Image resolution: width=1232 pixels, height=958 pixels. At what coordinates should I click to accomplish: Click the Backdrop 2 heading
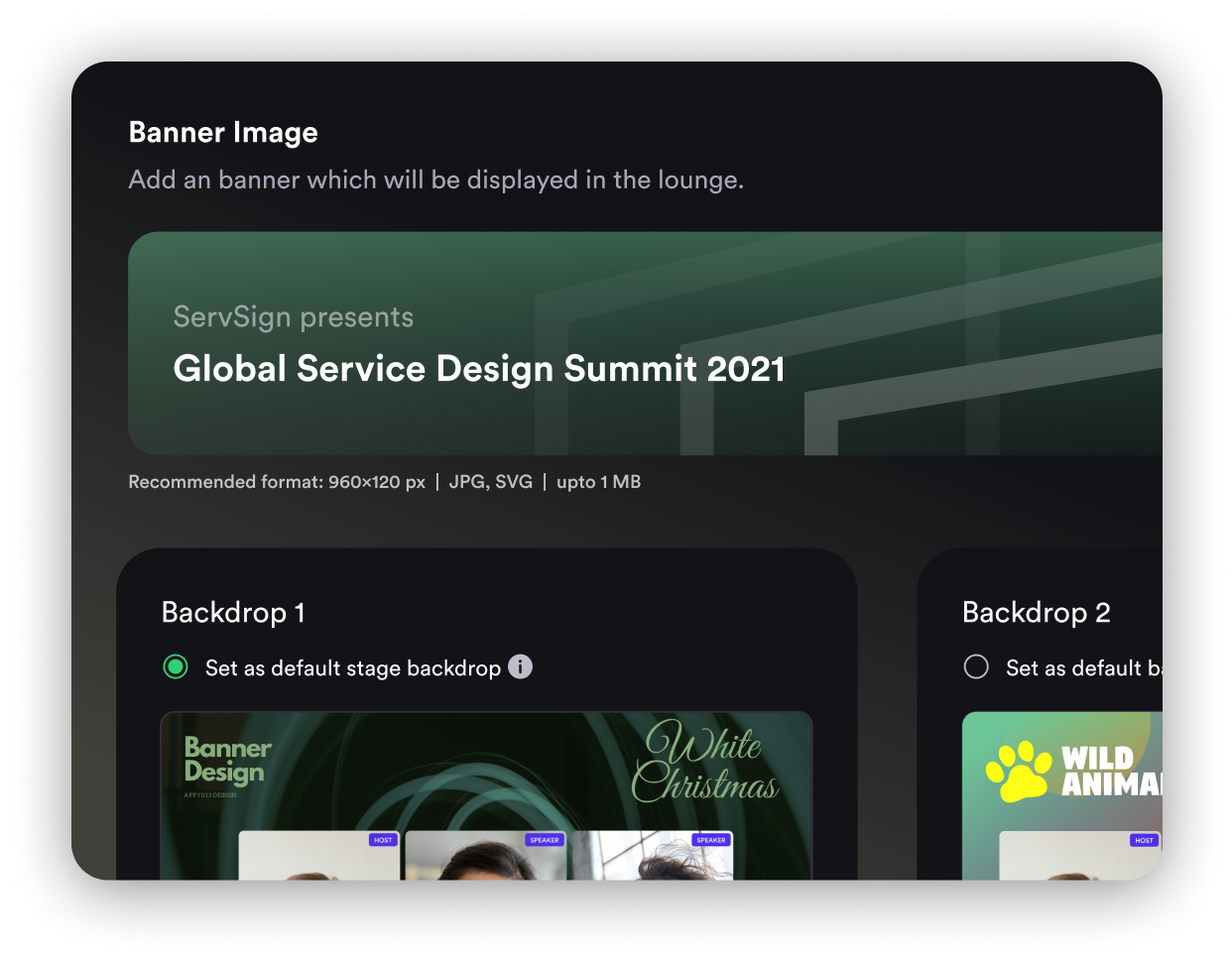(1036, 613)
